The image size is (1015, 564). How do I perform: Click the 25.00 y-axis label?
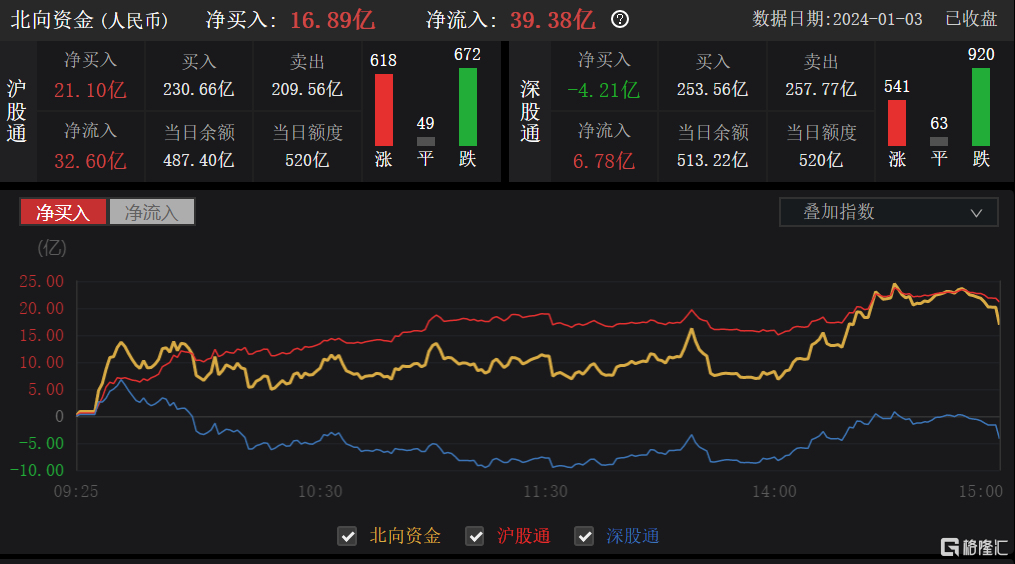coord(41,282)
